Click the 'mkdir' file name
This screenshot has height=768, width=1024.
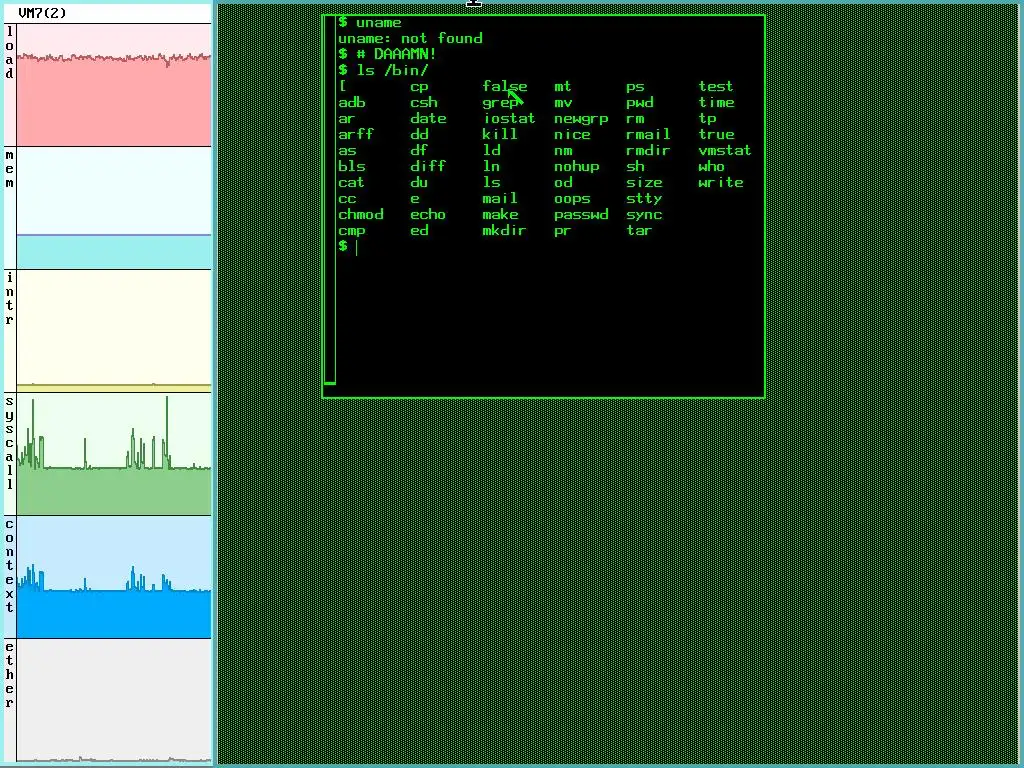(x=504, y=231)
